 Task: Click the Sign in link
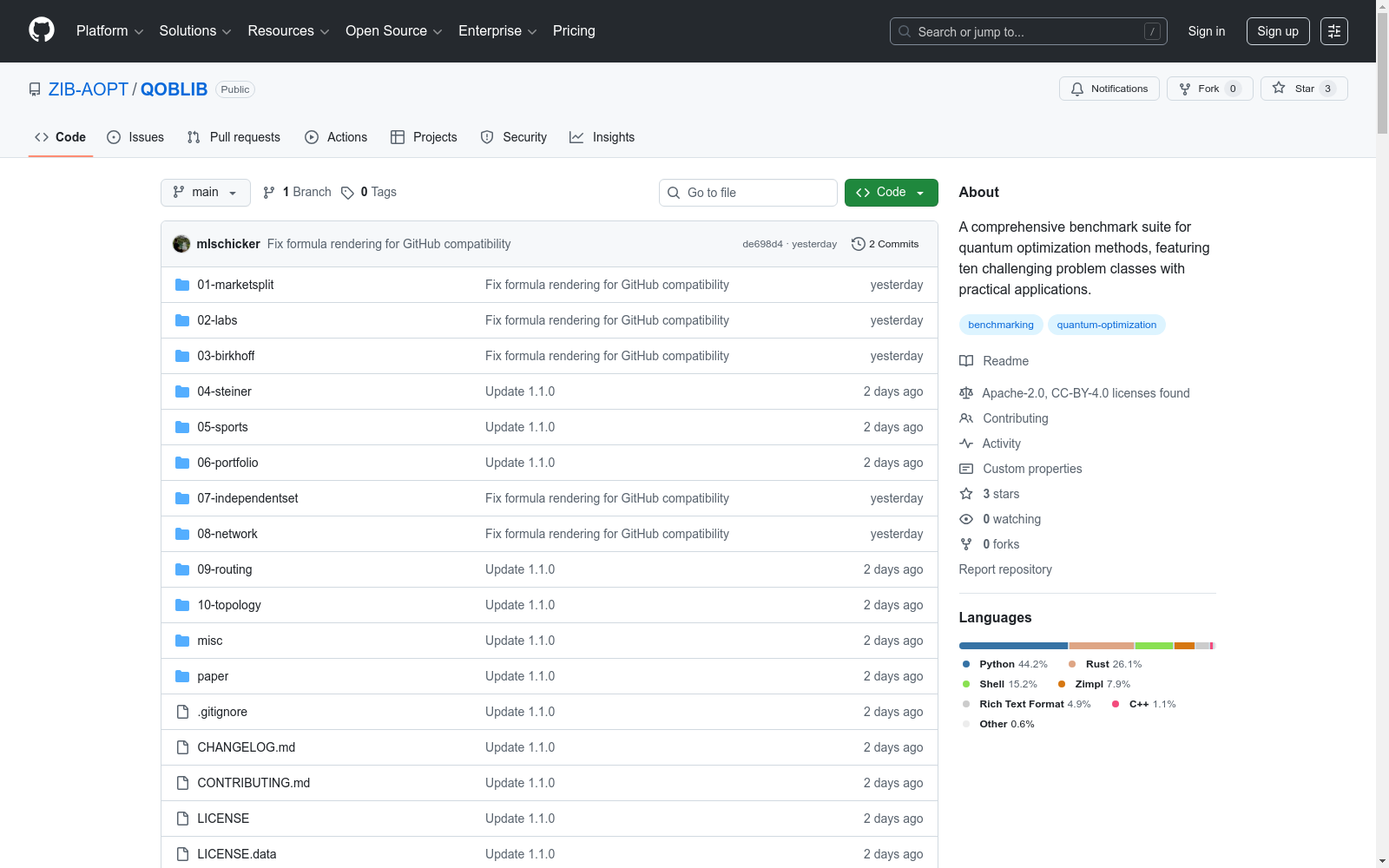coord(1207,31)
